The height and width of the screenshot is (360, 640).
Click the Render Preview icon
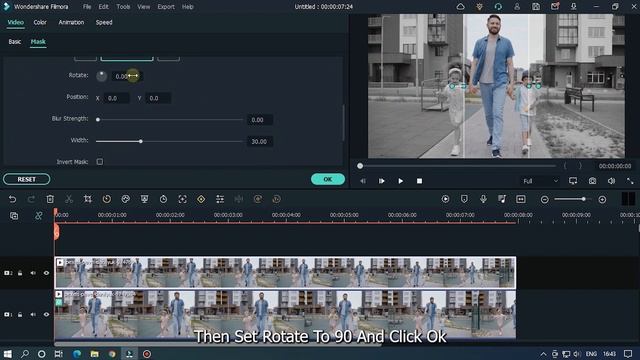click(x=445, y=199)
